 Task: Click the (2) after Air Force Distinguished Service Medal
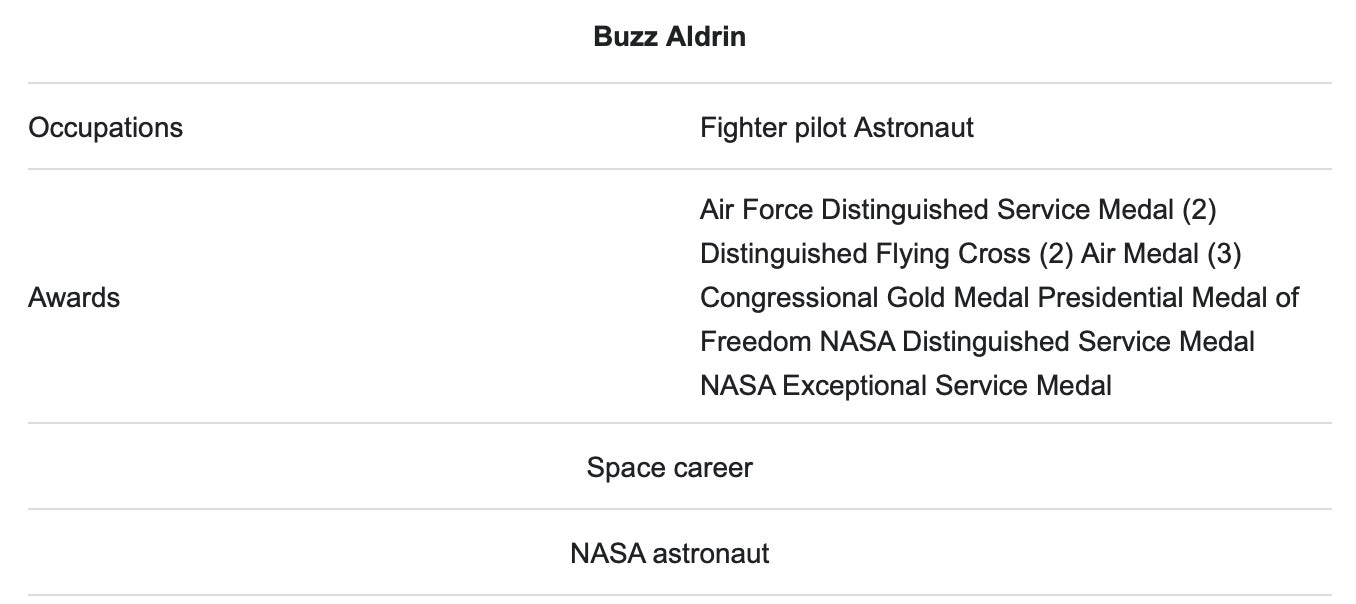1198,210
